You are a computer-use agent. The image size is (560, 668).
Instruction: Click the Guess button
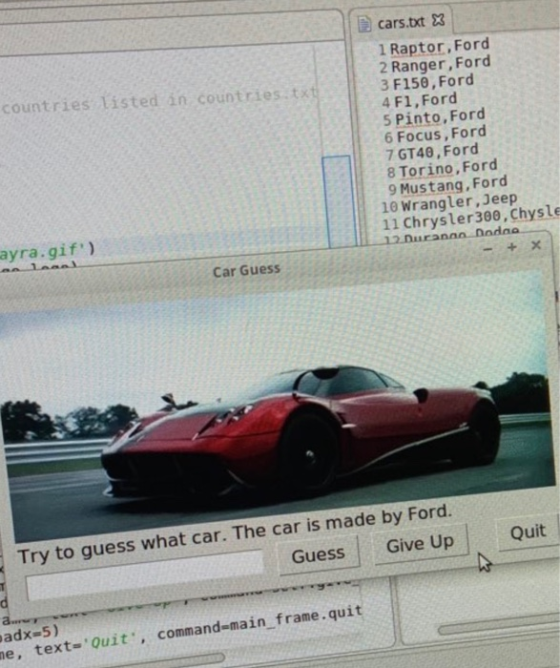tap(318, 555)
